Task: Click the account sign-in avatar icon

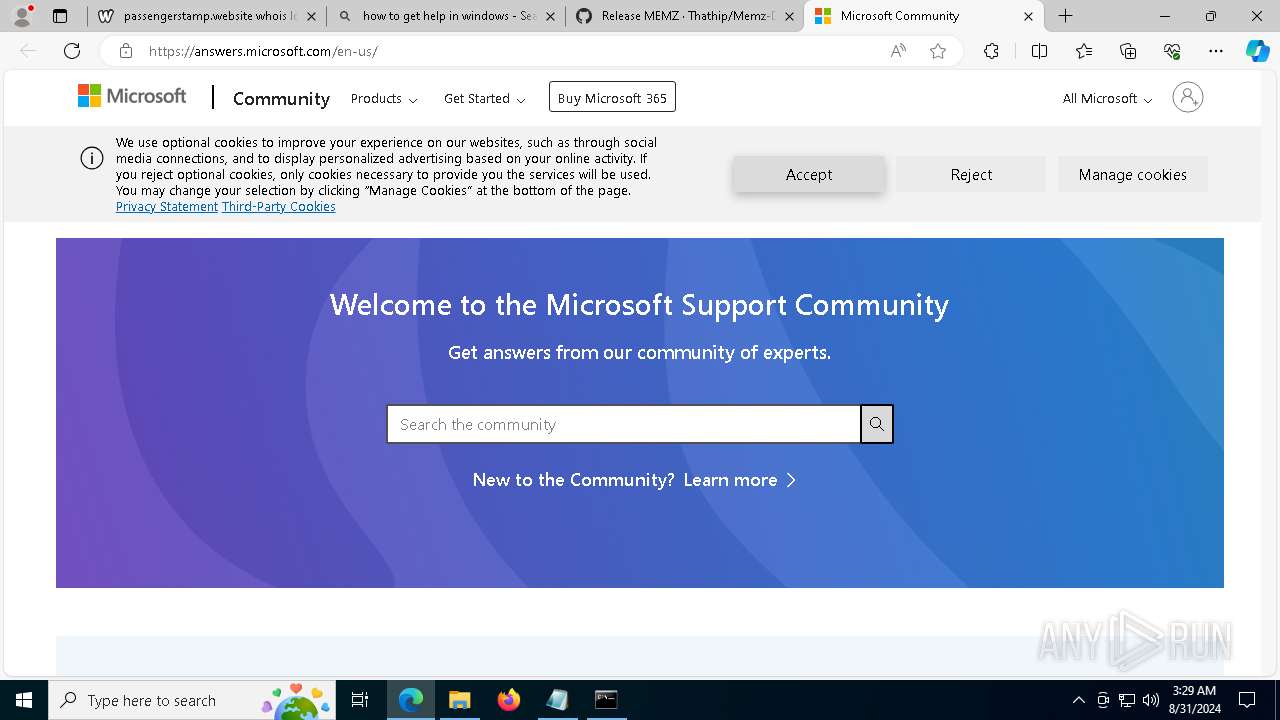Action: point(1188,97)
